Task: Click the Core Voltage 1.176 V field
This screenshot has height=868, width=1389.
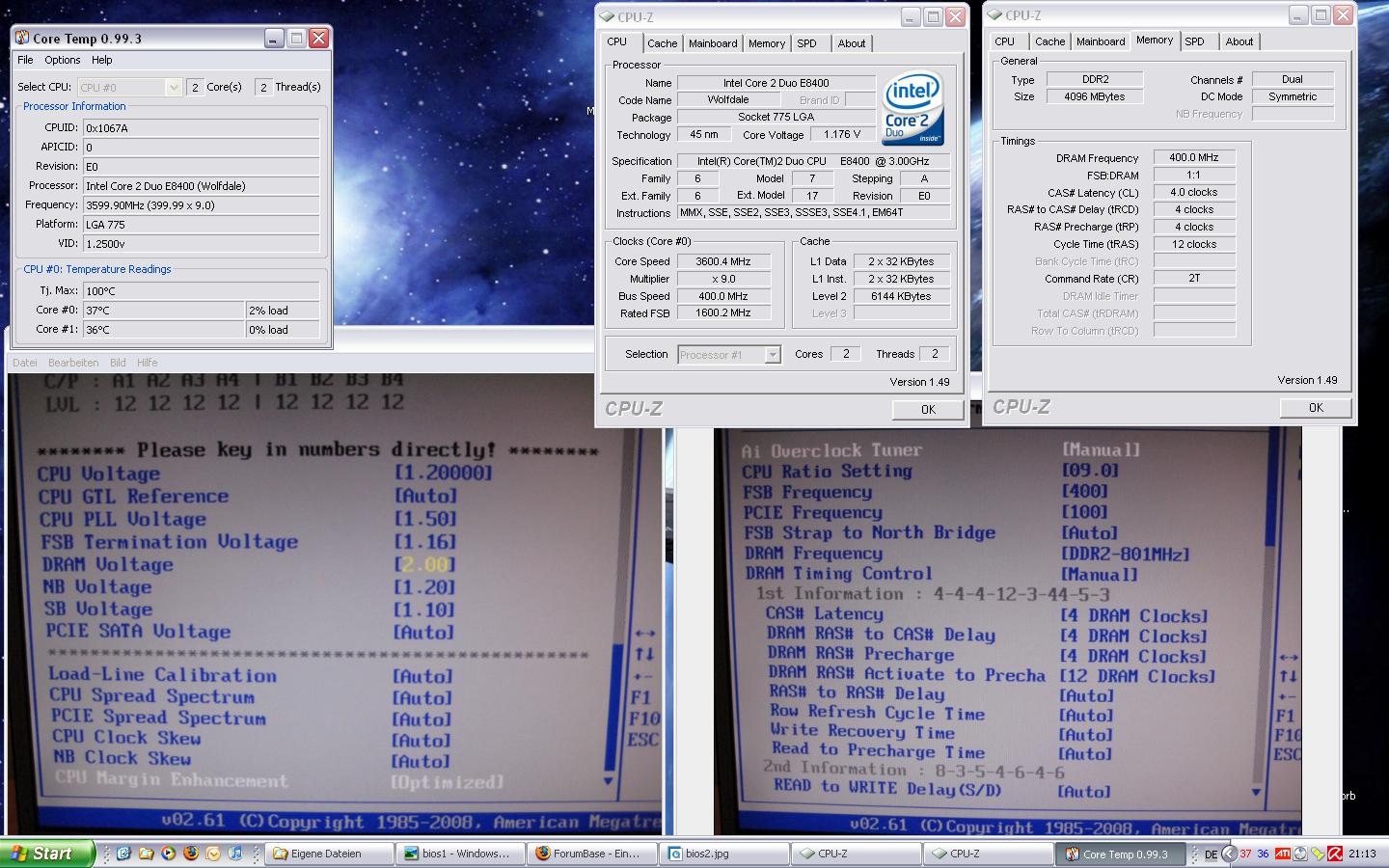Action: (x=842, y=135)
